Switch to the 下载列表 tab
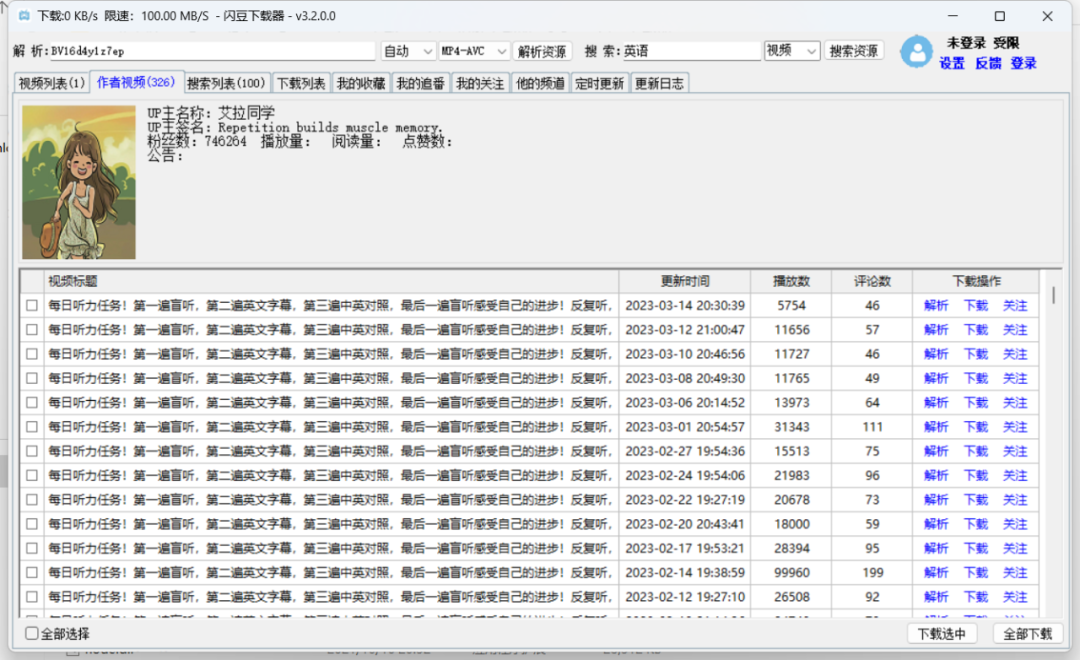Screen dimensions: 1080x660 coord(302,82)
